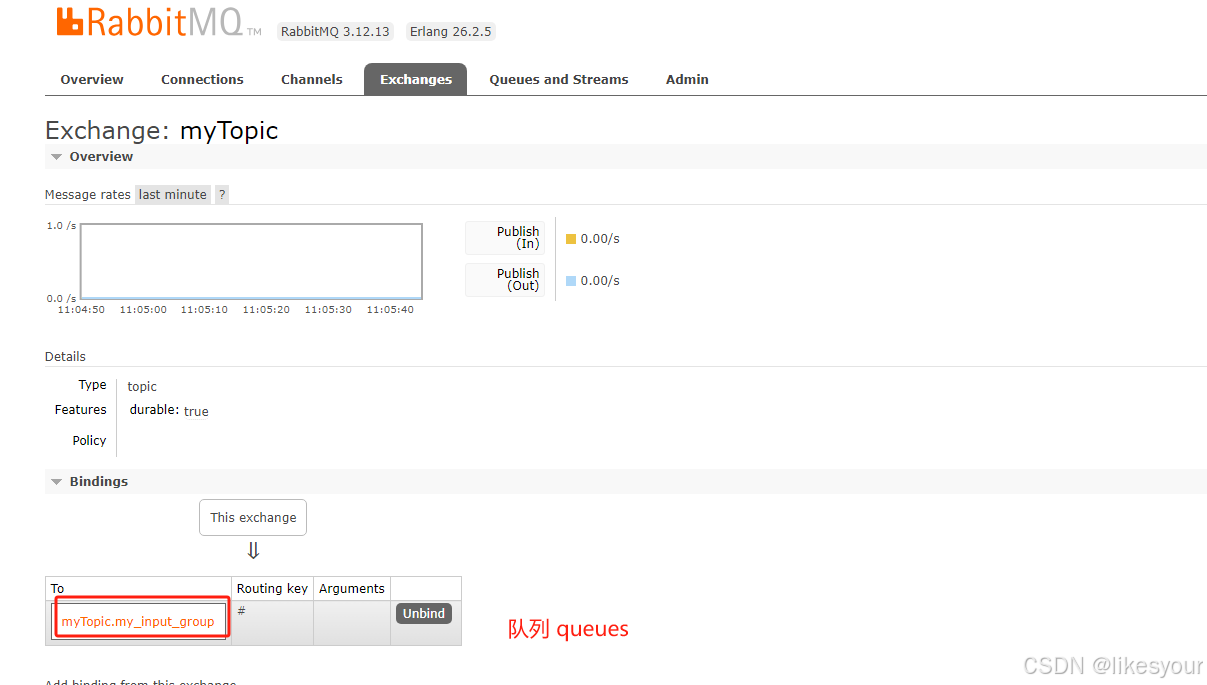Click the 0.00/s Publish In rate value

pyautogui.click(x=600, y=239)
